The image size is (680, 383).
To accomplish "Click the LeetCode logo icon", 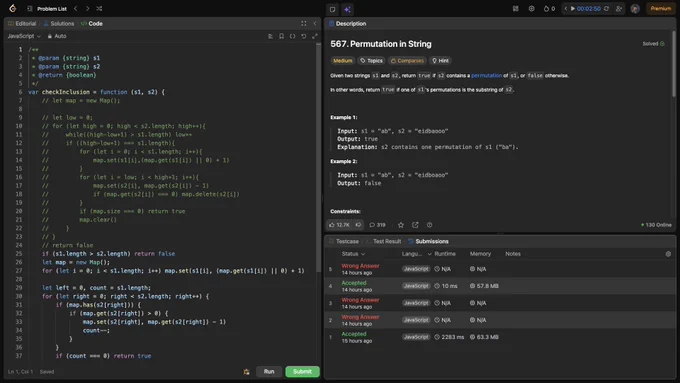I will 13,8.
